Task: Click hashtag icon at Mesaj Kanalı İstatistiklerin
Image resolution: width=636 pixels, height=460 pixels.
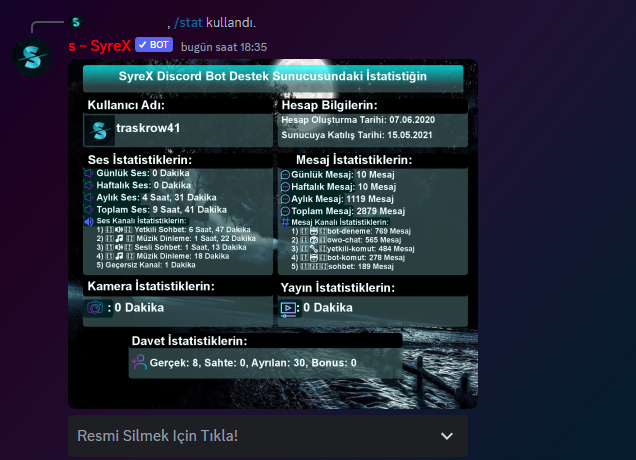Action: (286, 222)
